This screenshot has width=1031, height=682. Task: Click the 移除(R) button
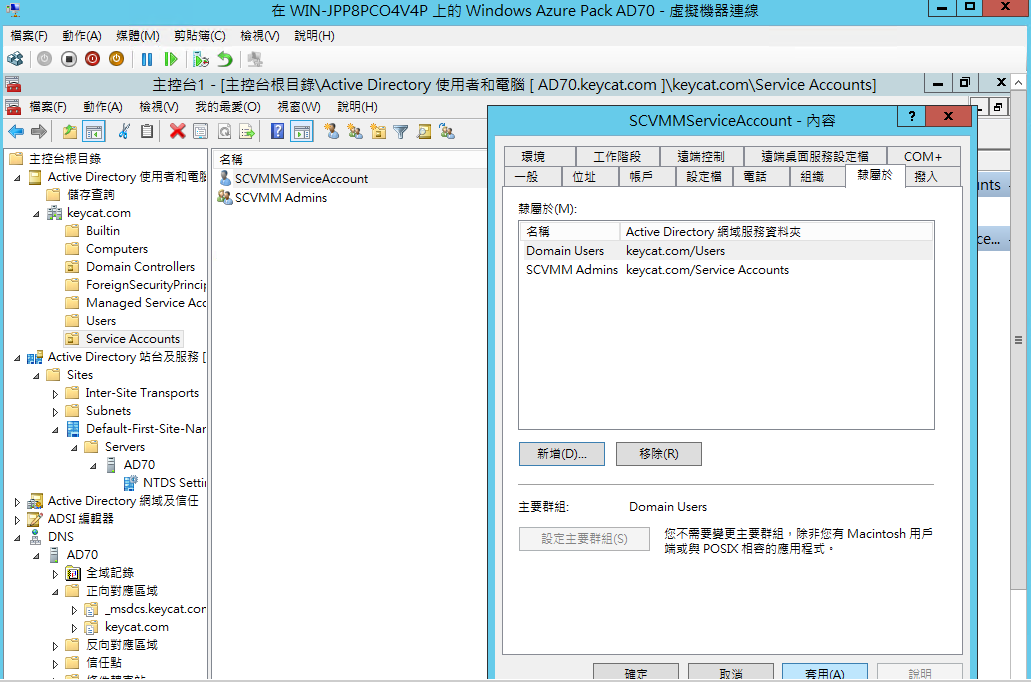coord(658,454)
